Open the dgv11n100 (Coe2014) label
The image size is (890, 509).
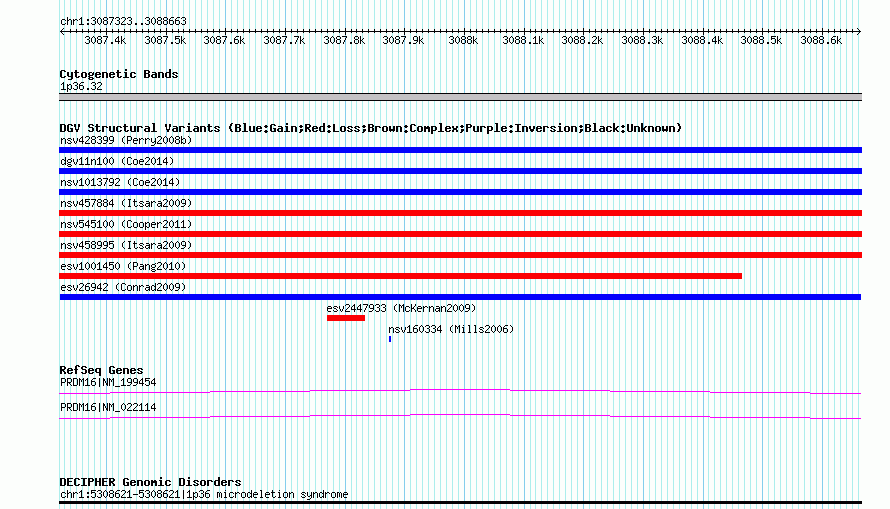point(117,161)
